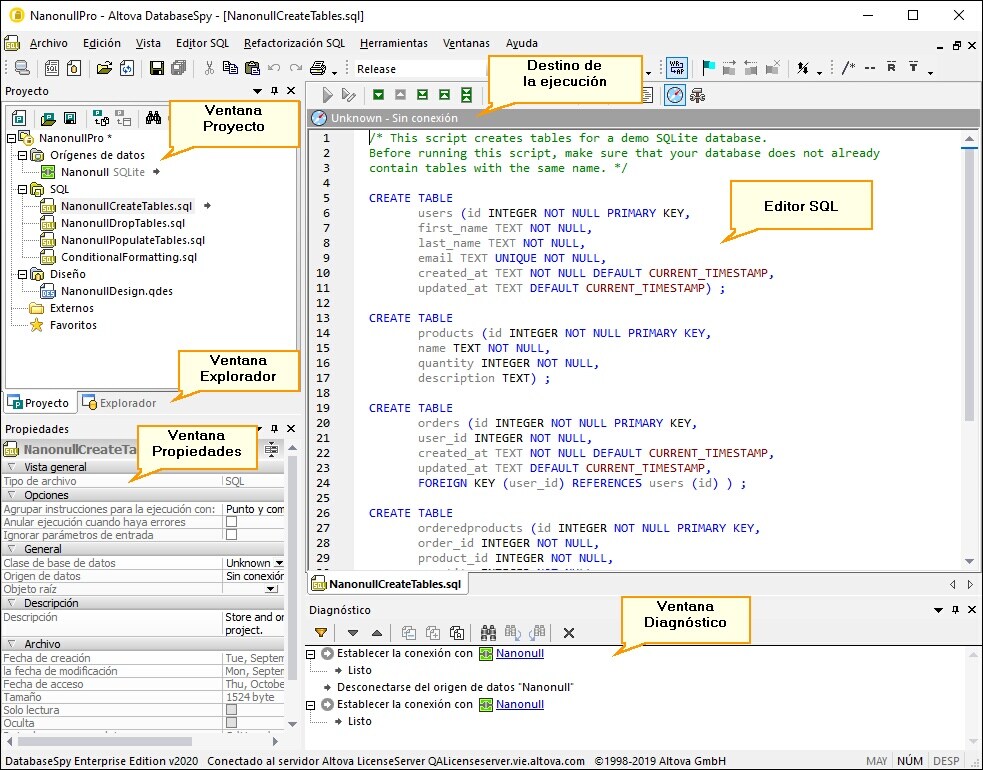This screenshot has width=983, height=770.
Task: Click the Select entire statement icon
Action: [466, 95]
